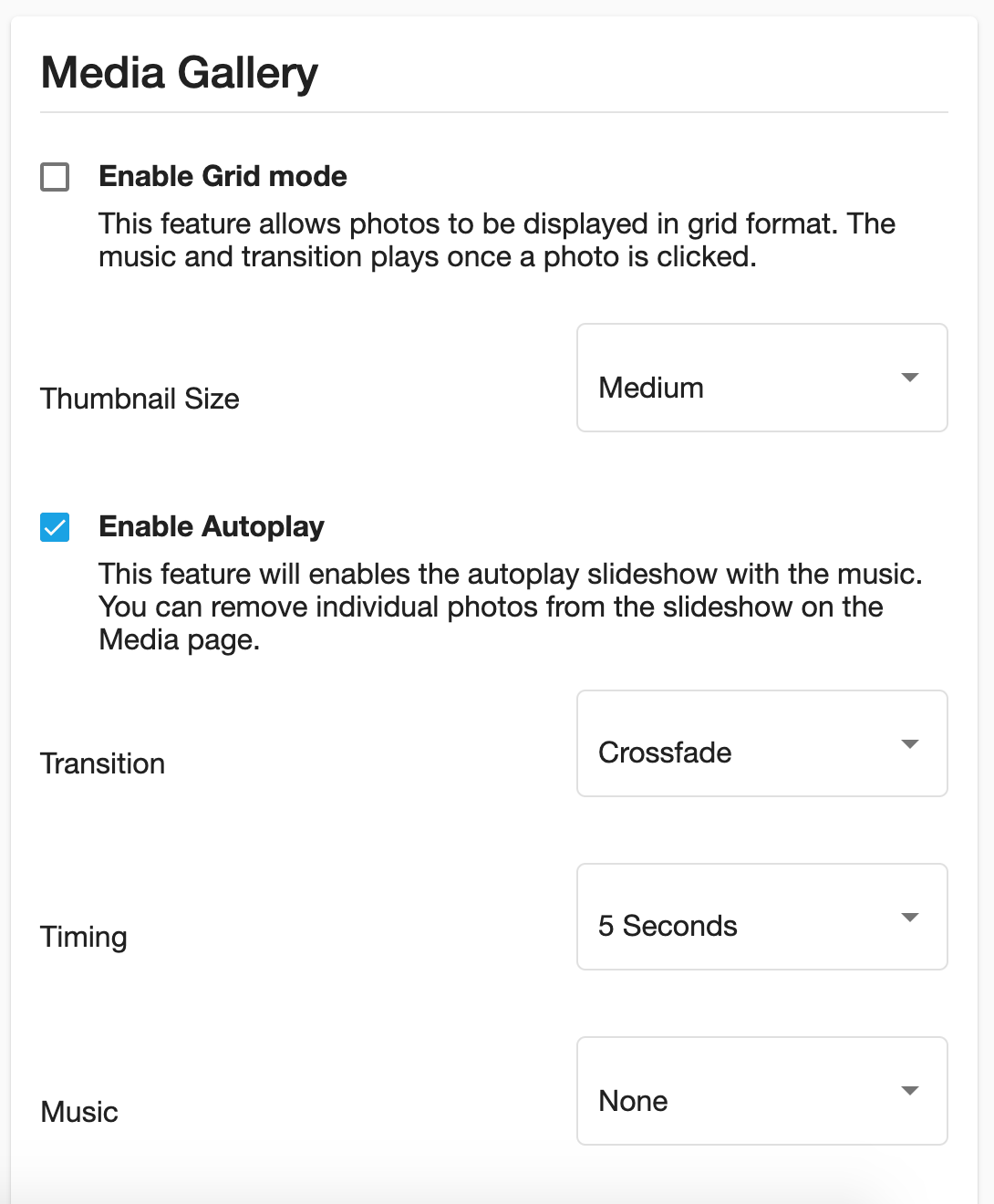Click the caret icon beside Crossfade
The height and width of the screenshot is (1204, 994).
click(909, 744)
